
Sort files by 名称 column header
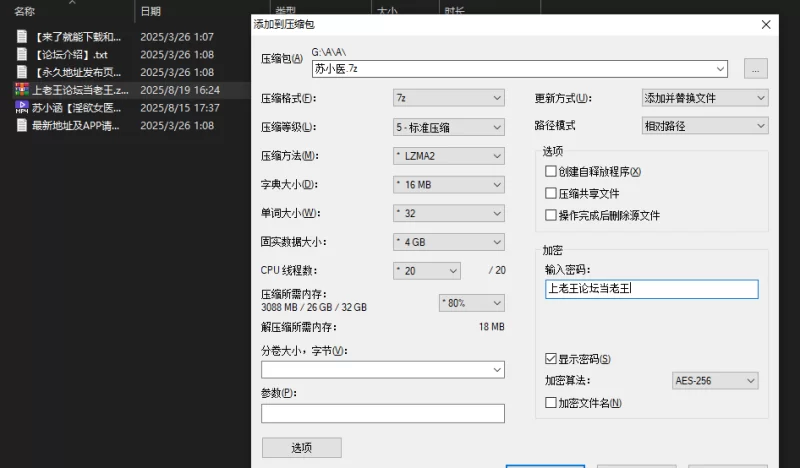(x=24, y=11)
